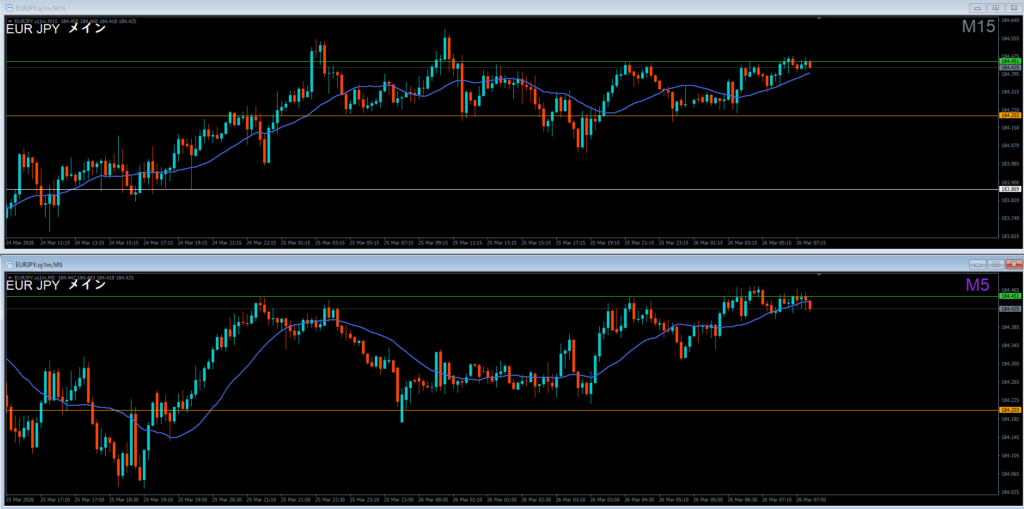Screen dimensions: 1024x509
Task: Maximize the EURJPY M15 chart window
Action: point(995,7)
